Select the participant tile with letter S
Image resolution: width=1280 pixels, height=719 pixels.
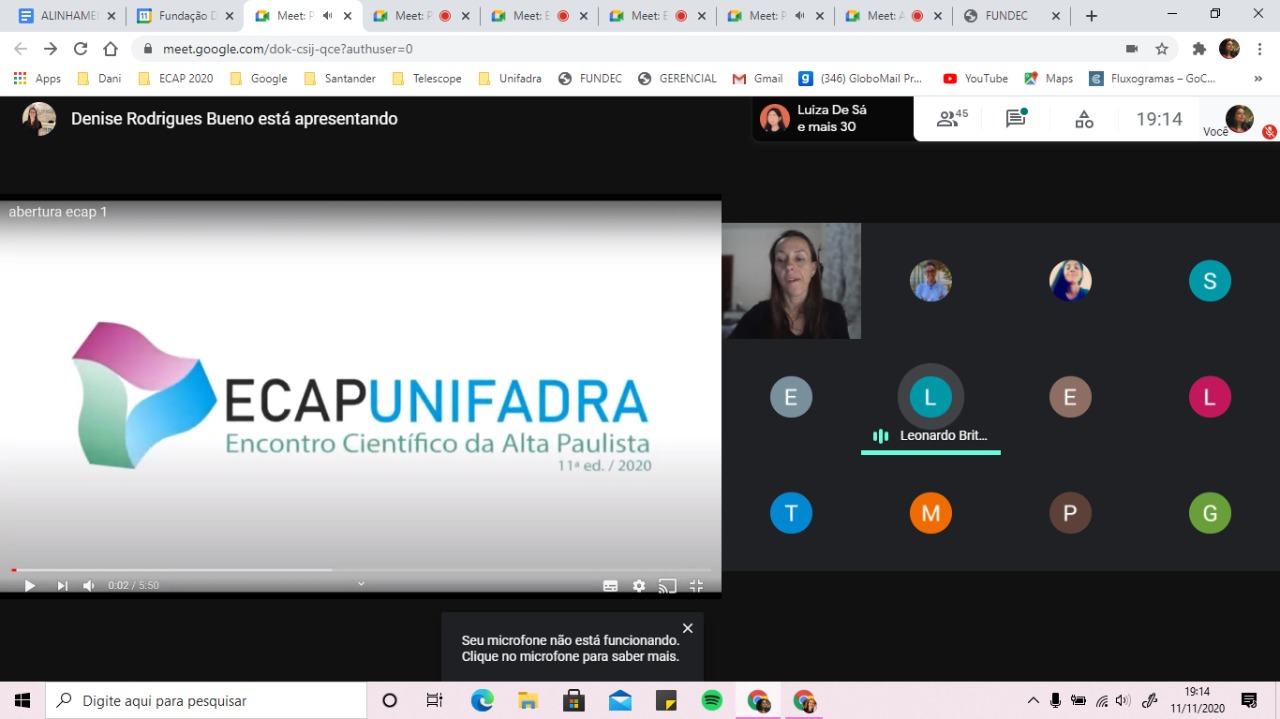tap(1210, 281)
